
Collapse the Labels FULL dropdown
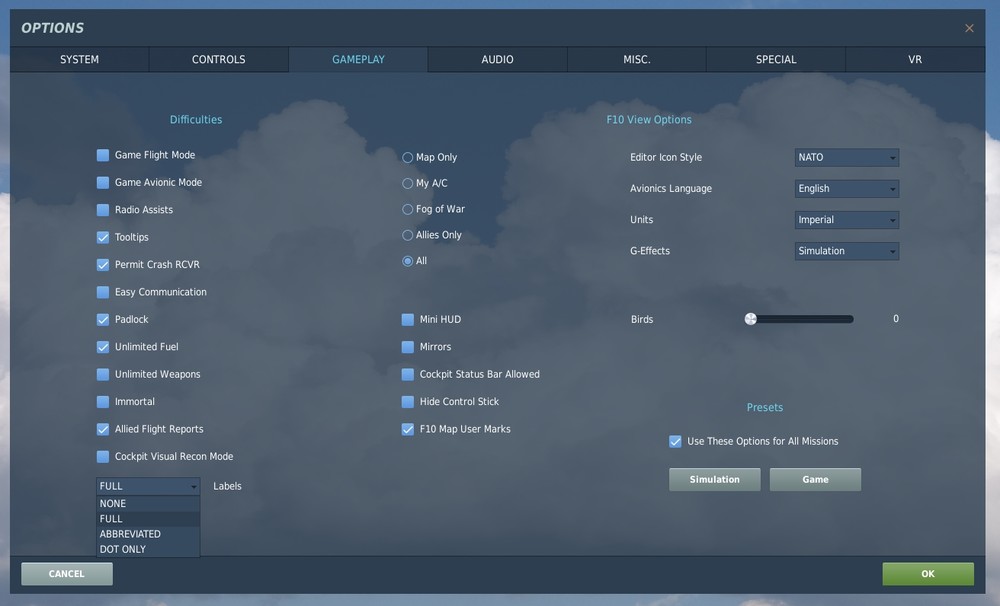pos(148,486)
